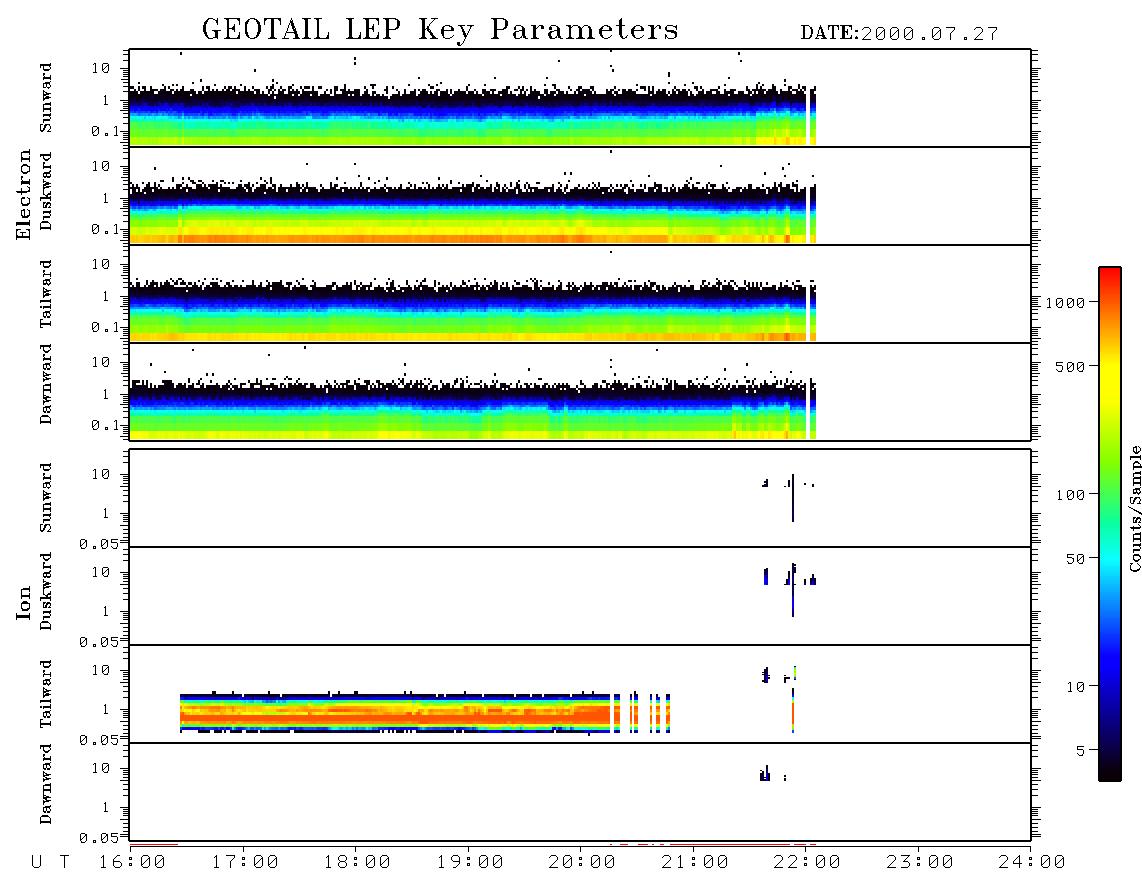Click the black vertical spike in Ion Sunward panel
1142x880 pixels.
[793, 498]
